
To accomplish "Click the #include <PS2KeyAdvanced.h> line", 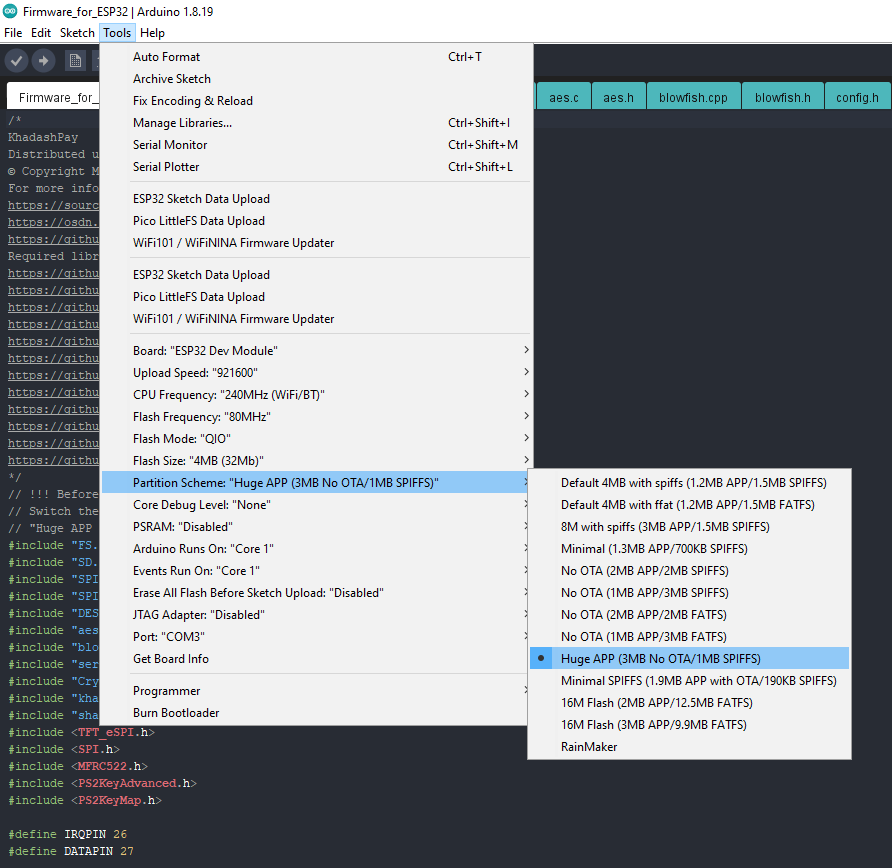I will [x=102, y=783].
